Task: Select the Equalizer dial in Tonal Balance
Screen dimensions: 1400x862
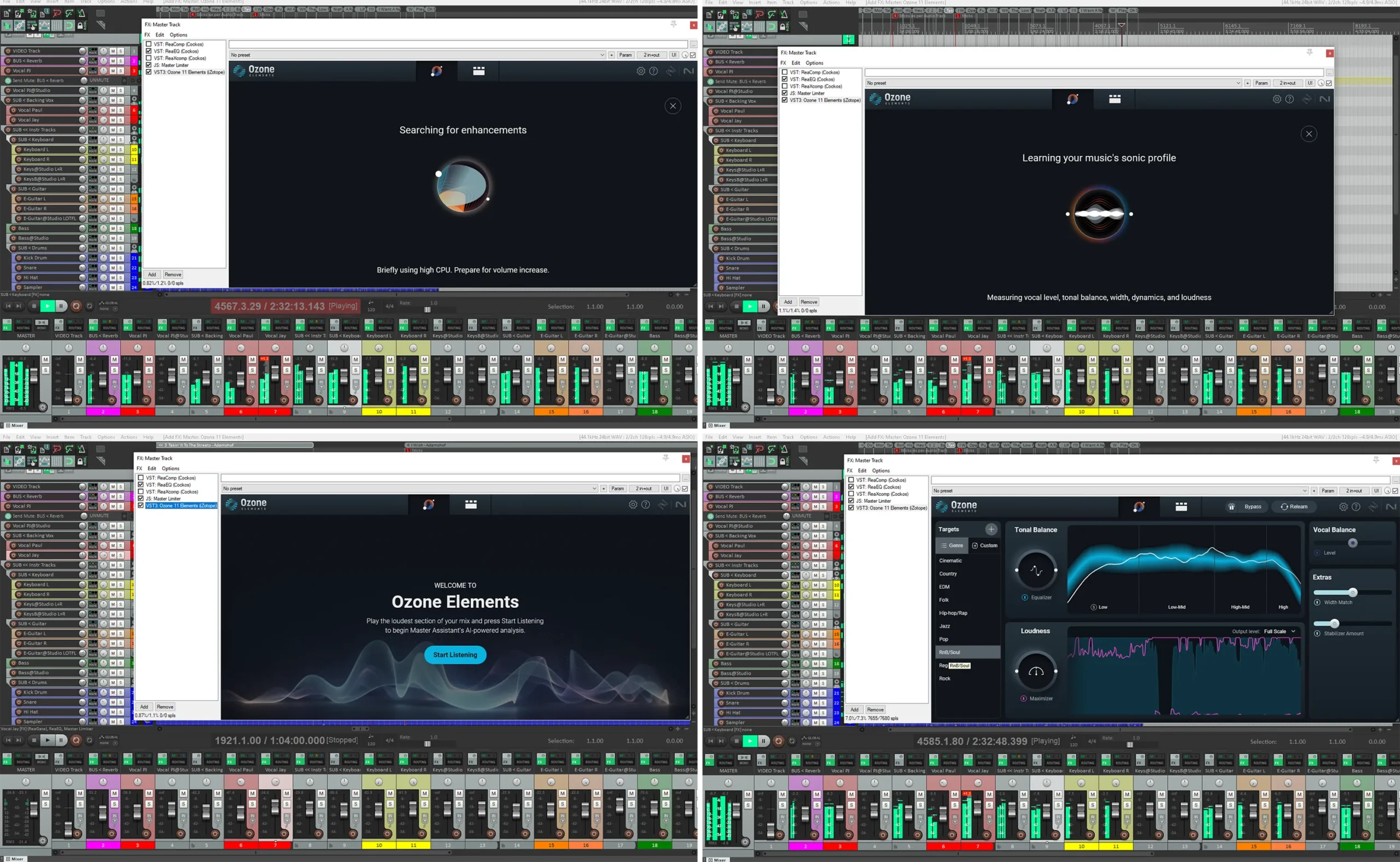Action: click(x=1036, y=570)
